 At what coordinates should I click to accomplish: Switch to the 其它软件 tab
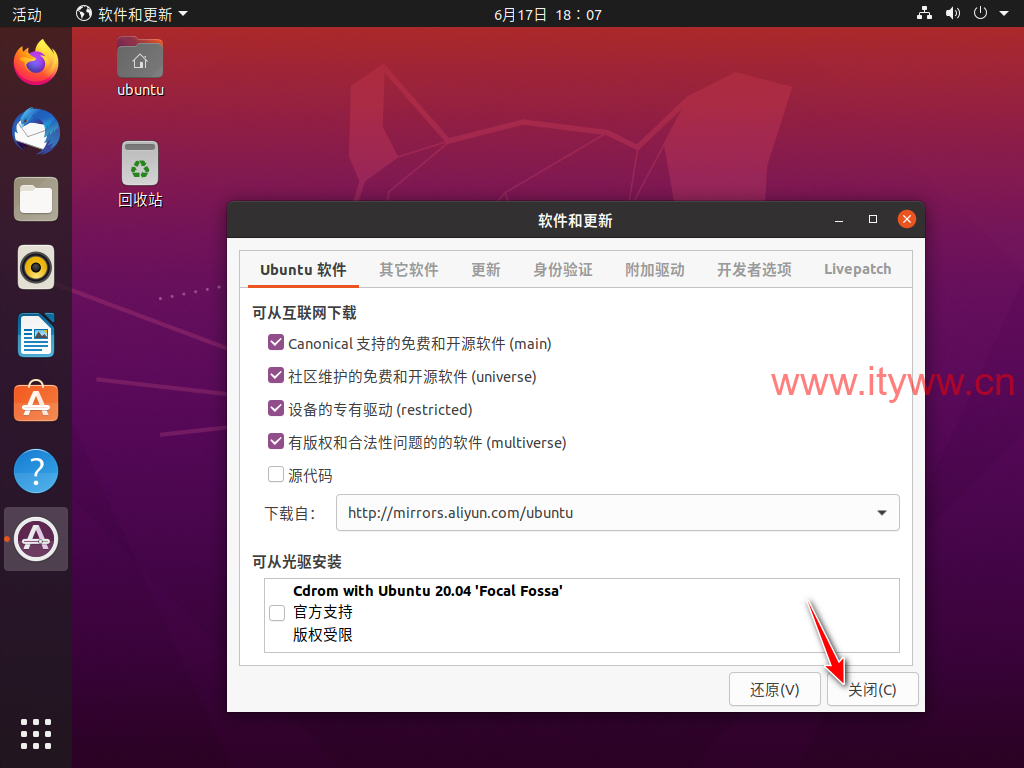(409, 270)
